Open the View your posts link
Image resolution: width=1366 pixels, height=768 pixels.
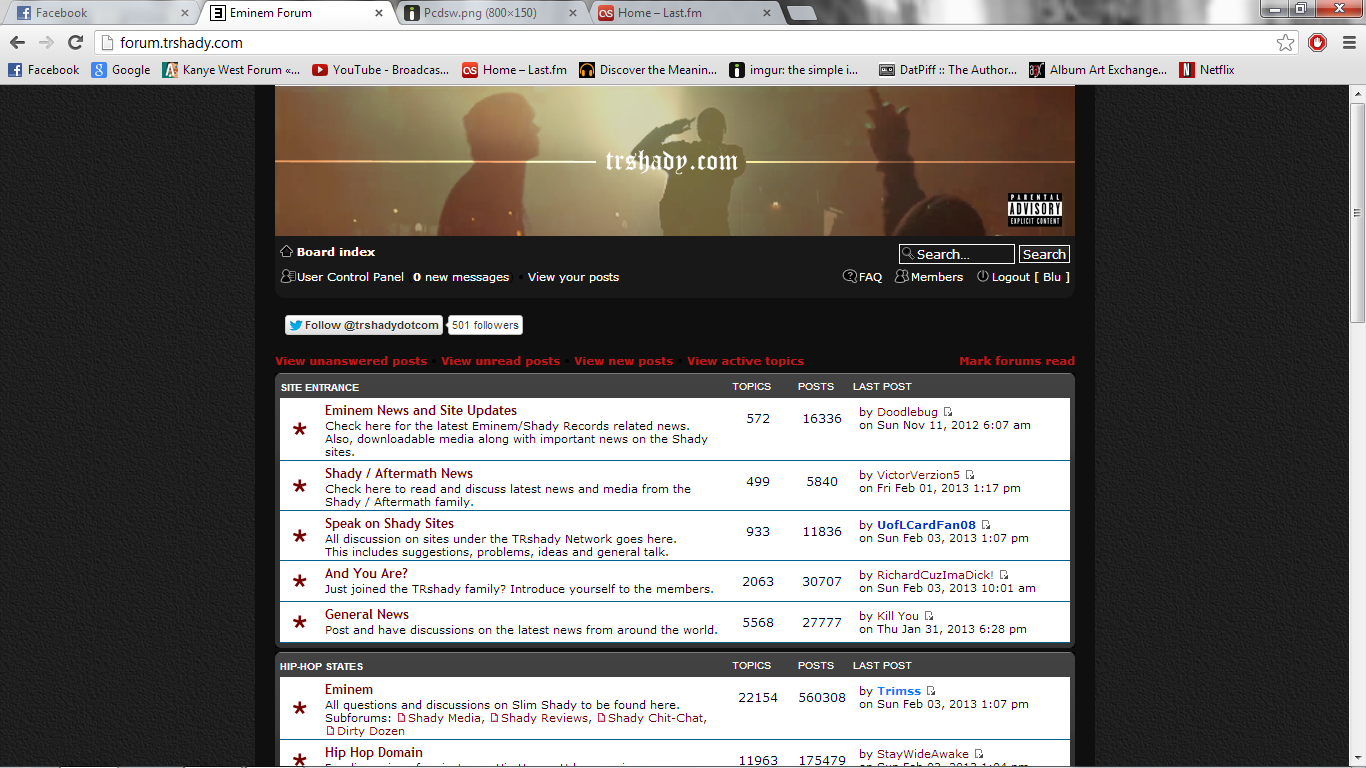[x=573, y=277]
